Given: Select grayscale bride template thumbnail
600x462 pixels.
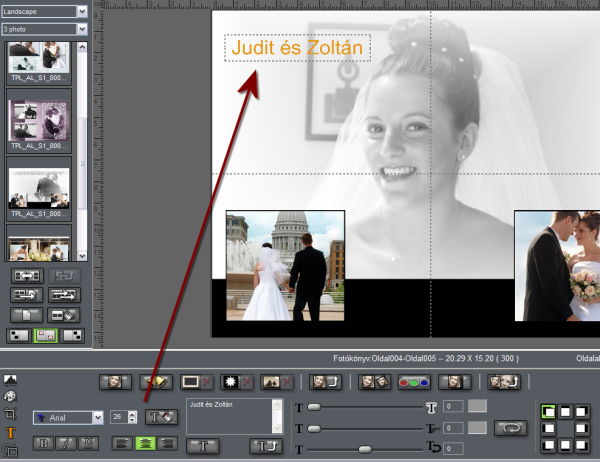Looking at the screenshot, I should 39,188.
